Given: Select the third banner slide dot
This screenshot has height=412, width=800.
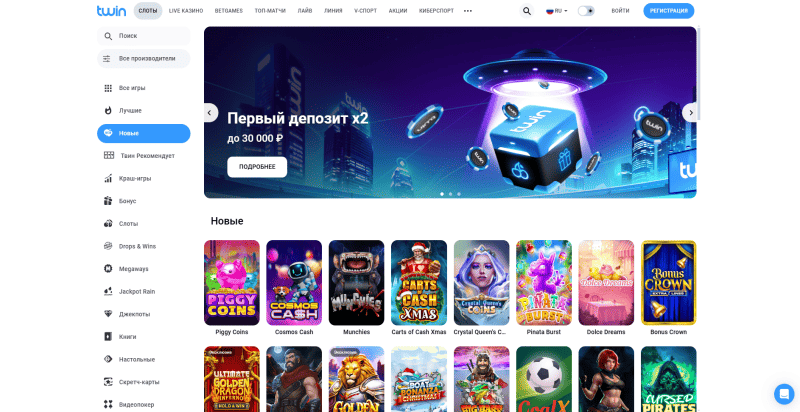Looking at the screenshot, I should pos(459,194).
